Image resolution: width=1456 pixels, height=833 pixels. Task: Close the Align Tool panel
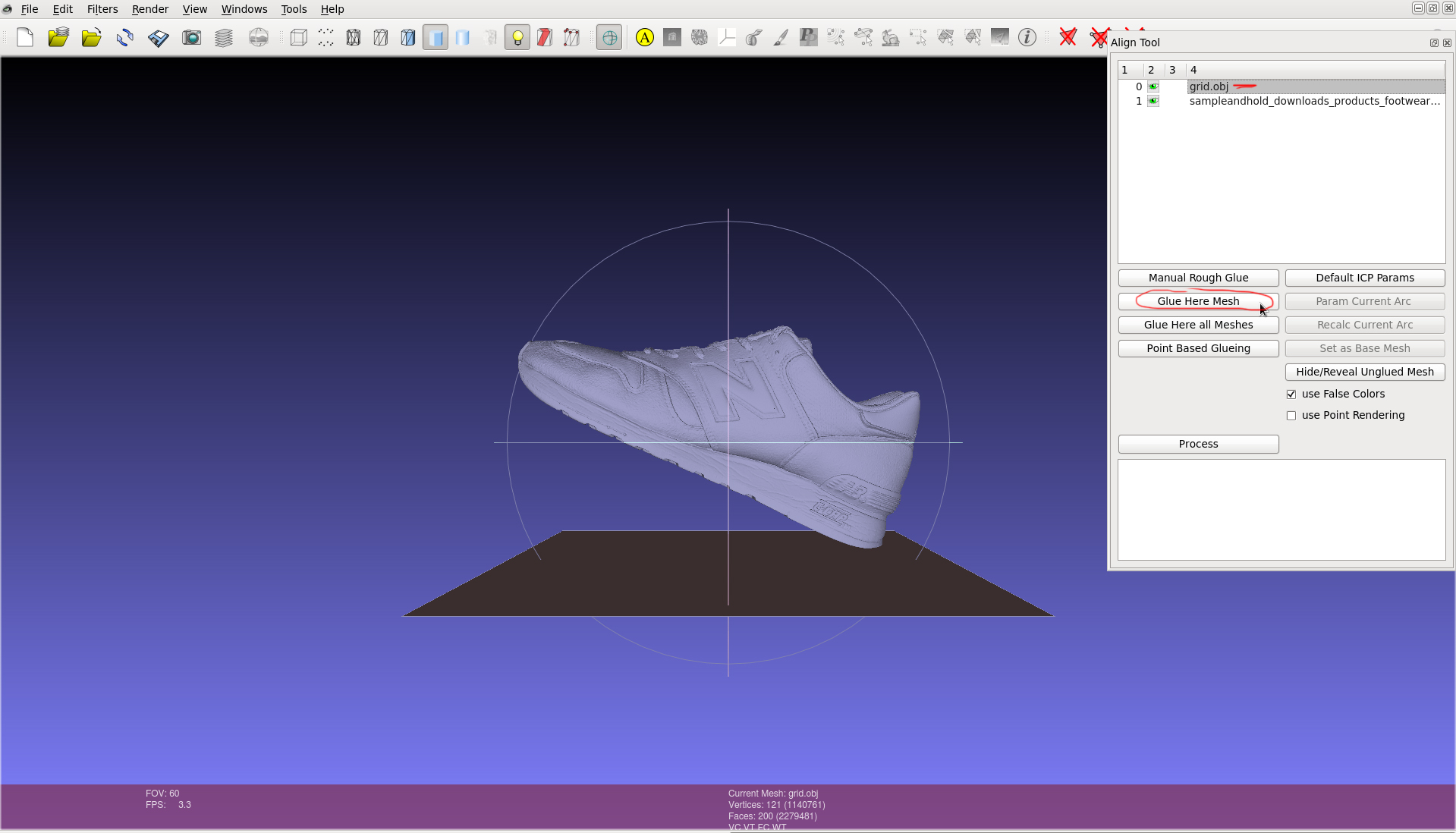(1447, 43)
